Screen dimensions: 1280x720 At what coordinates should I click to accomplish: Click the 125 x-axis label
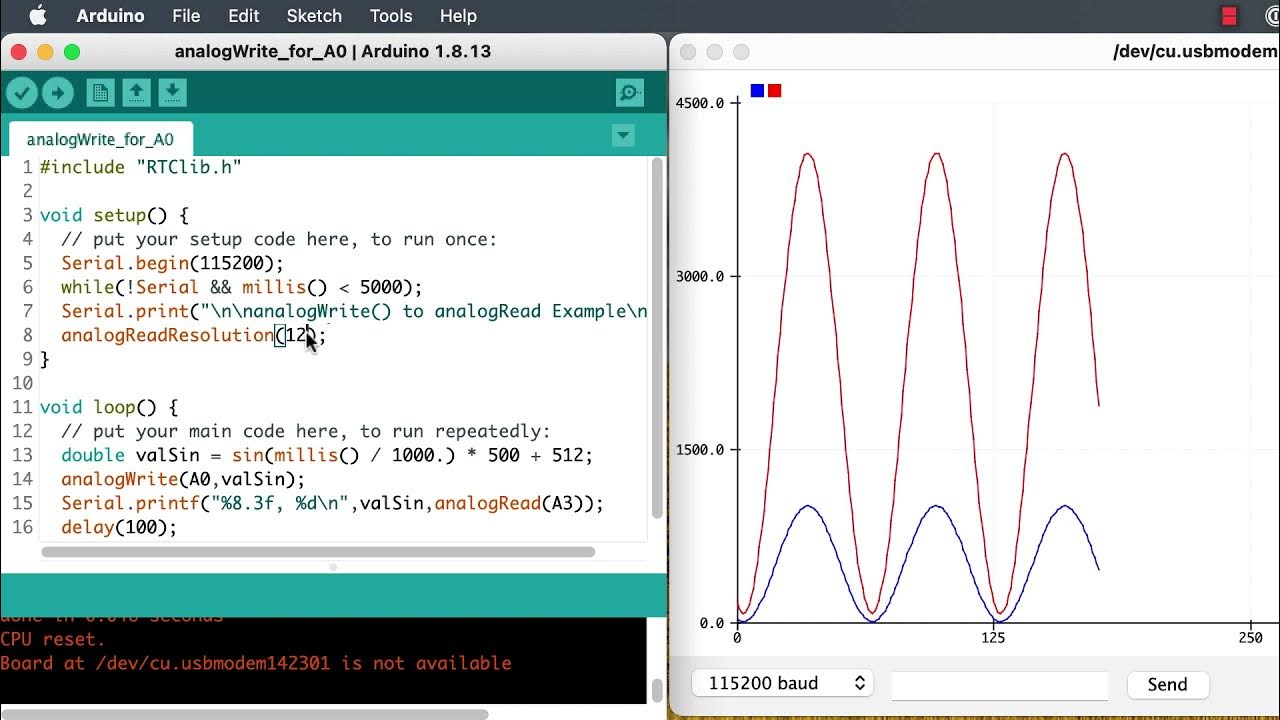click(993, 638)
